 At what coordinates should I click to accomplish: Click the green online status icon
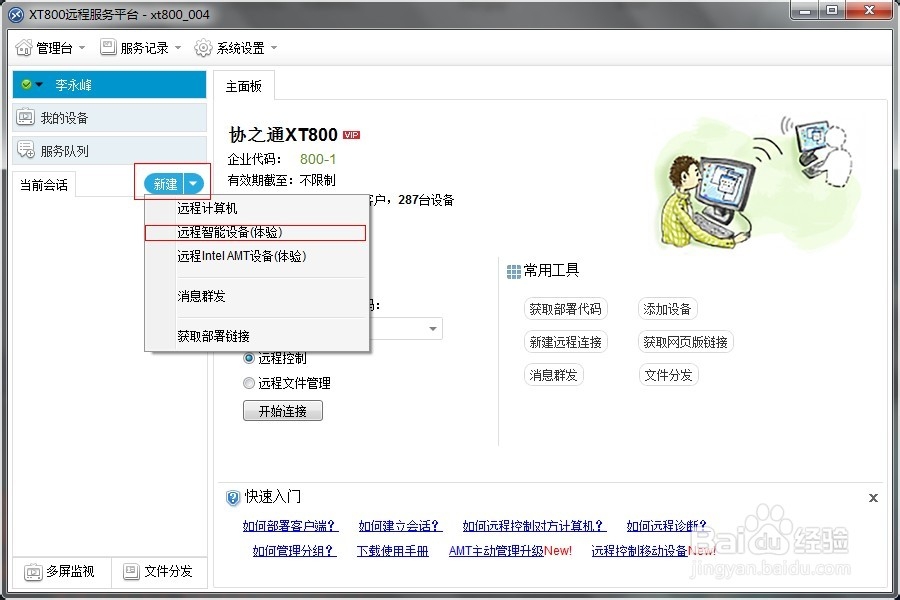(26, 85)
